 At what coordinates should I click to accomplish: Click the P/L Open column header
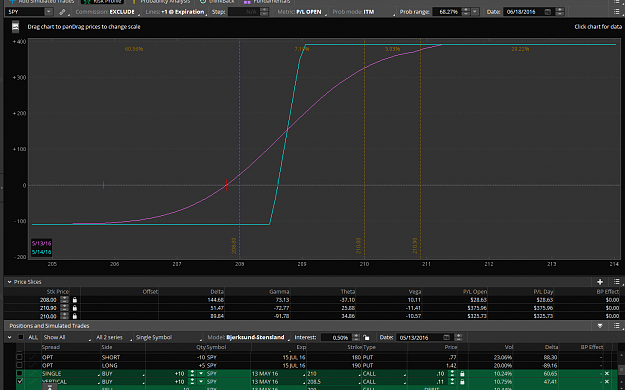tap(475, 292)
